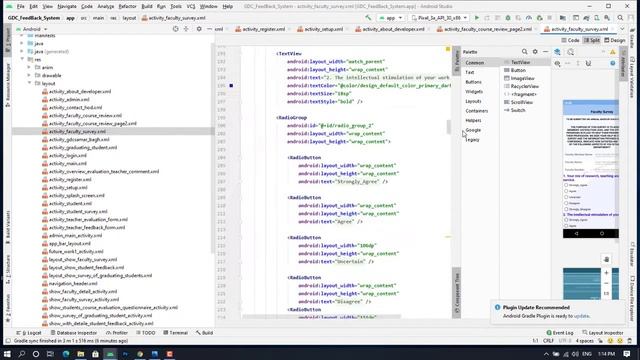Open Layout Inspector tool window
640x360 pixels.
(x=603, y=333)
